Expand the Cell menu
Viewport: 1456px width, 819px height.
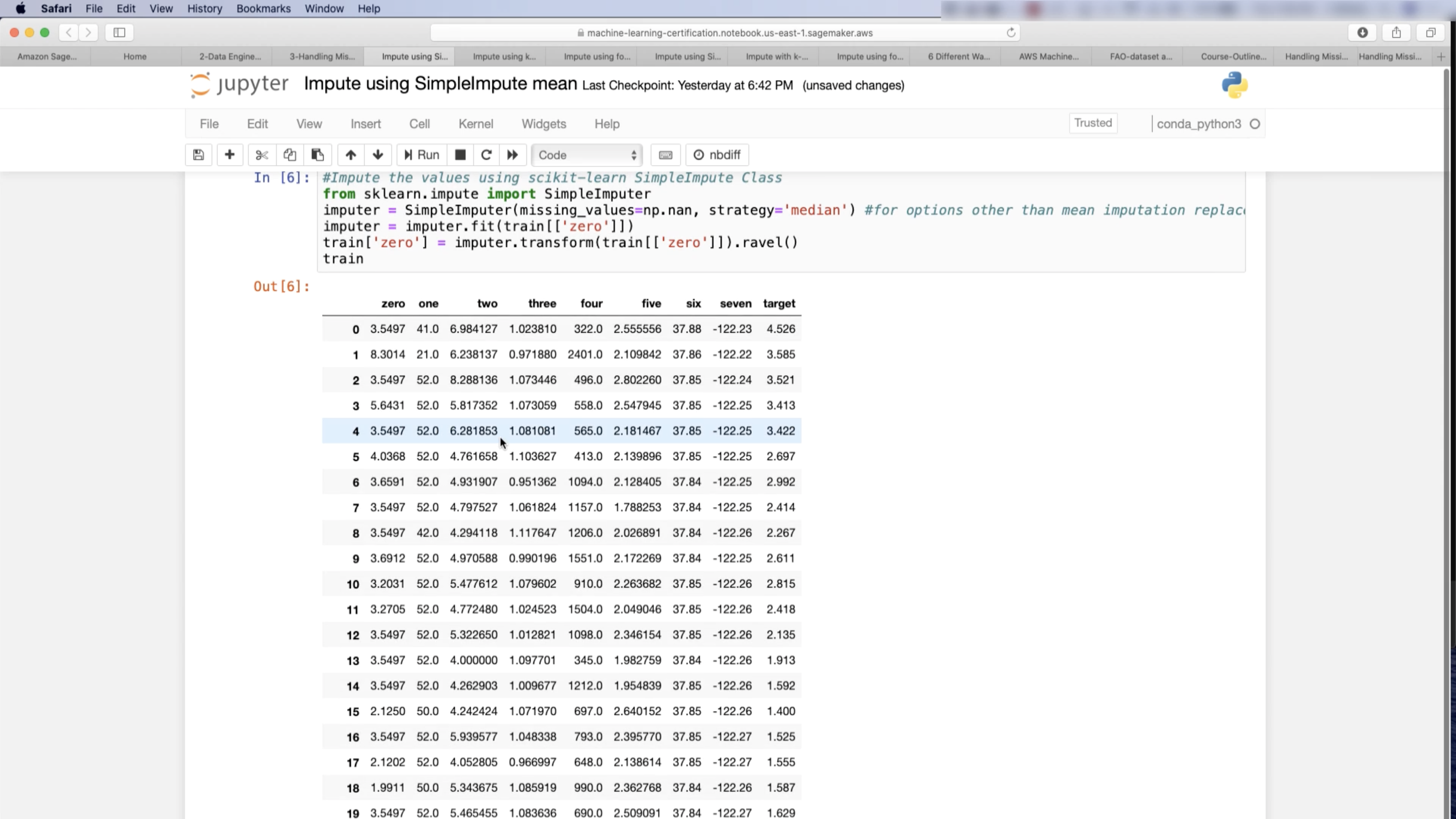419,124
